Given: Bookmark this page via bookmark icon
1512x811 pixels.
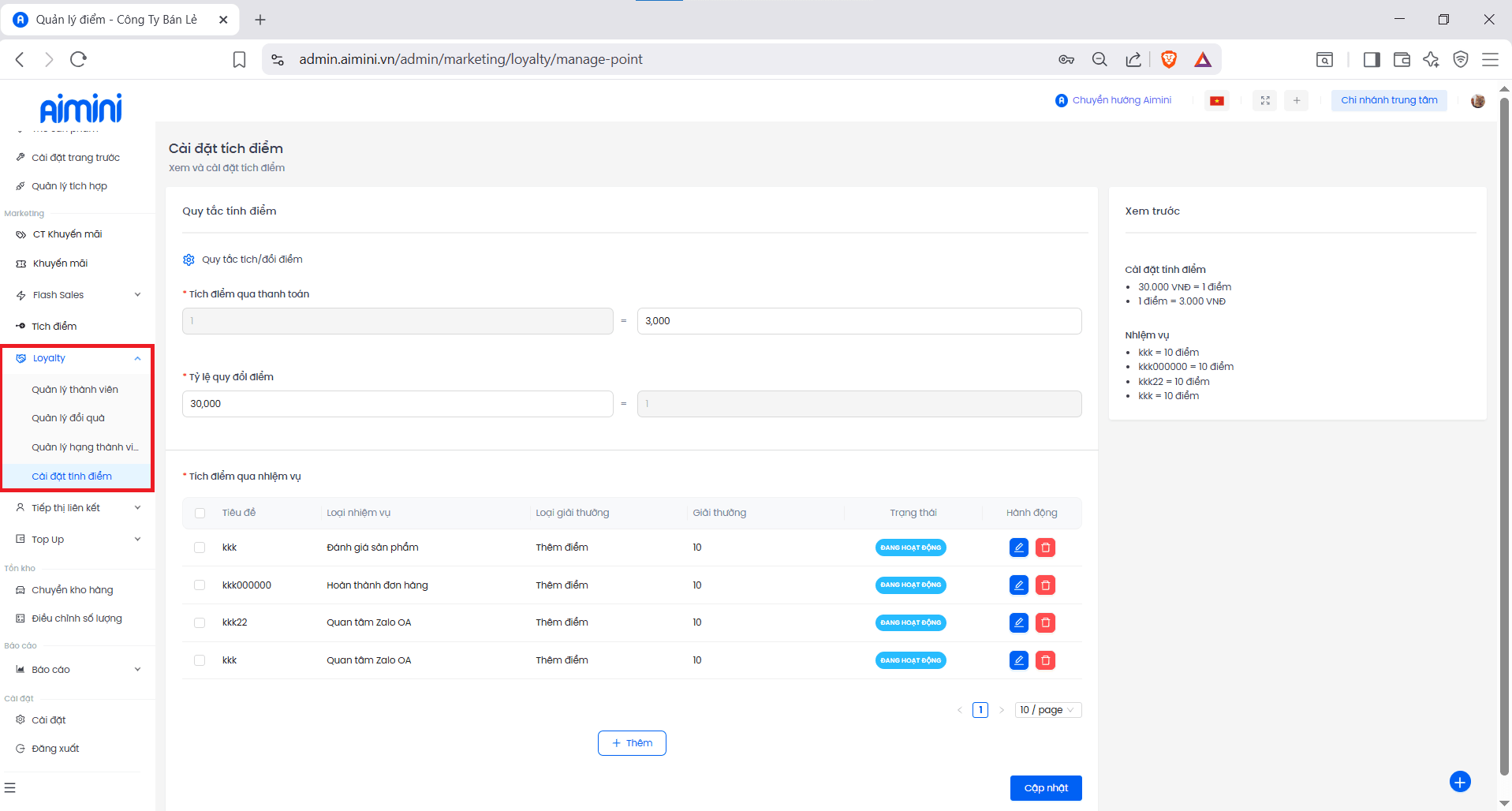Looking at the screenshot, I should click(239, 59).
